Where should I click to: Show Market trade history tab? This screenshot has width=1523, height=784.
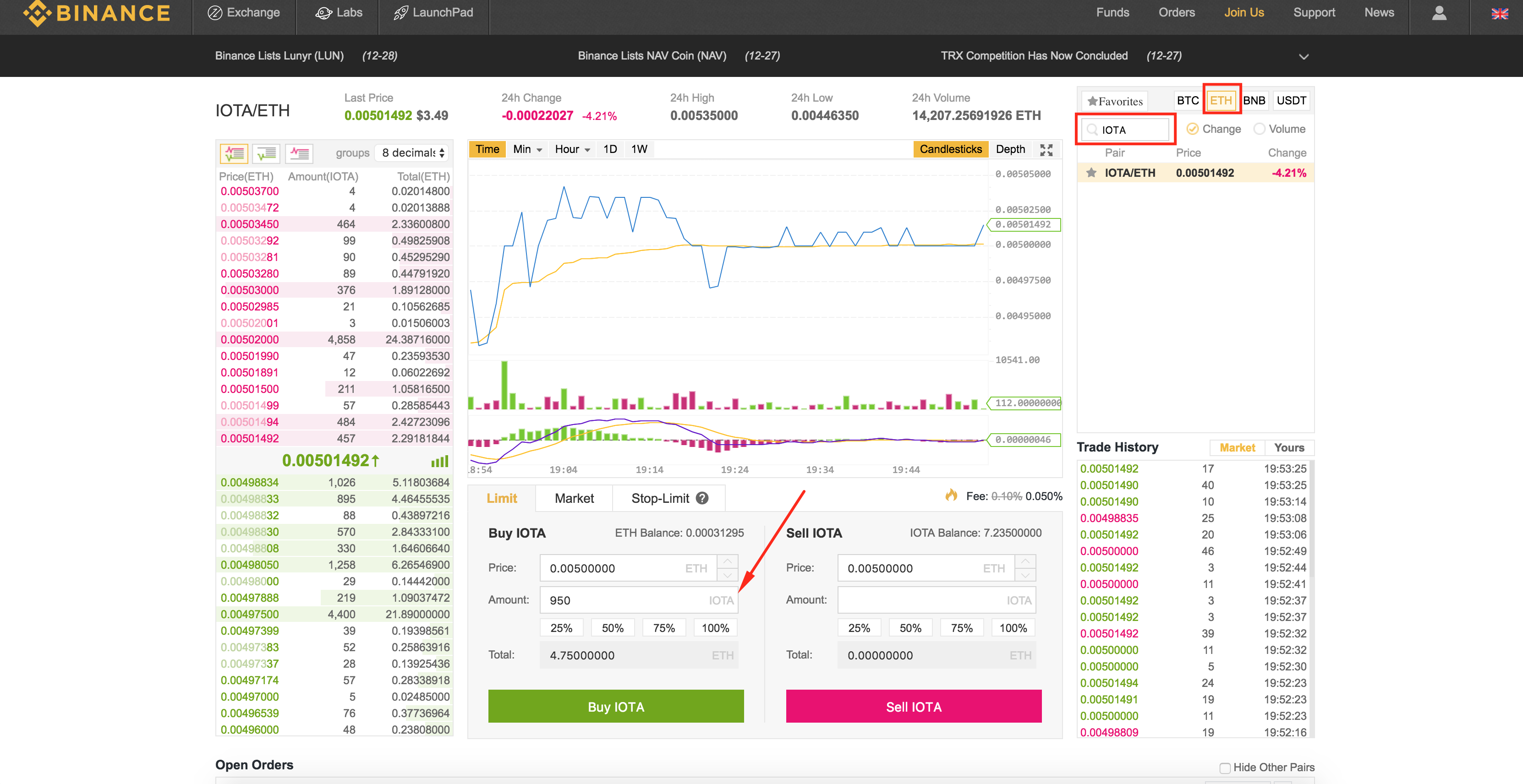click(x=1237, y=447)
